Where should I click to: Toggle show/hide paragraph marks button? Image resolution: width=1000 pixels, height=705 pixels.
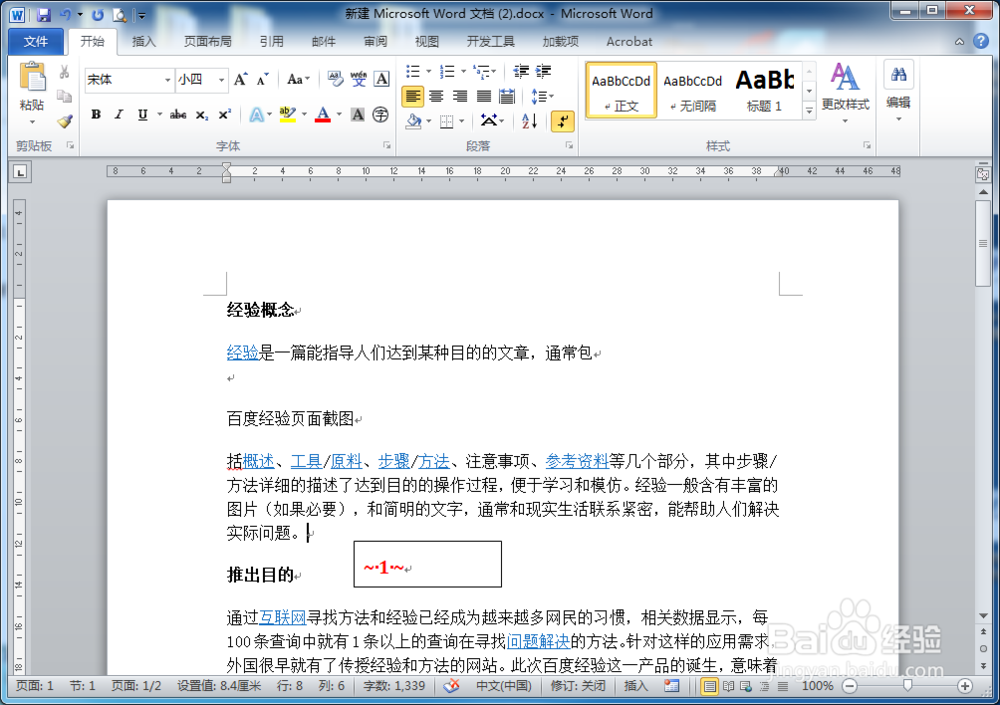(x=562, y=121)
